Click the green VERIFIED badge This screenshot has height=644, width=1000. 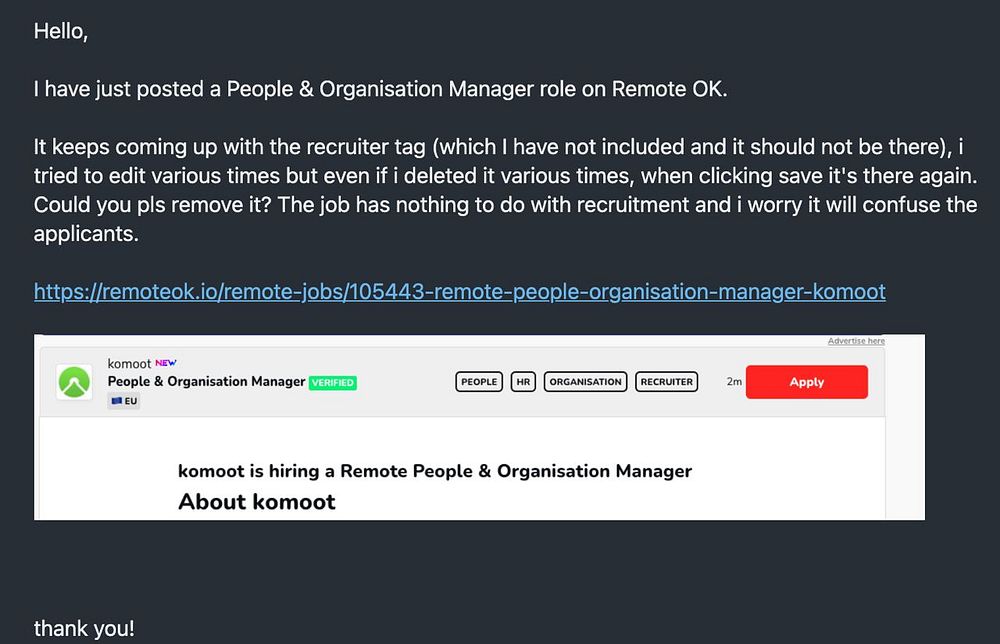332,383
